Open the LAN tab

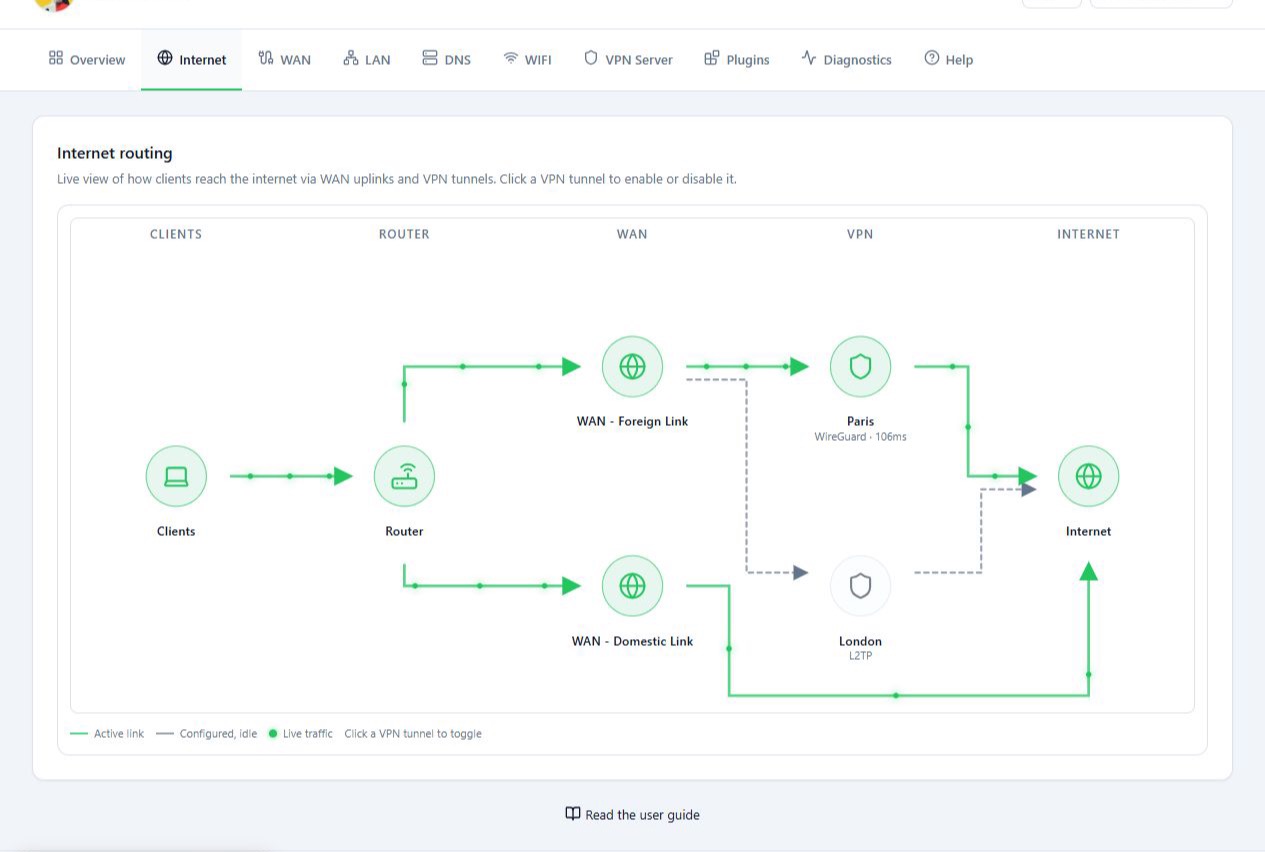(367, 60)
